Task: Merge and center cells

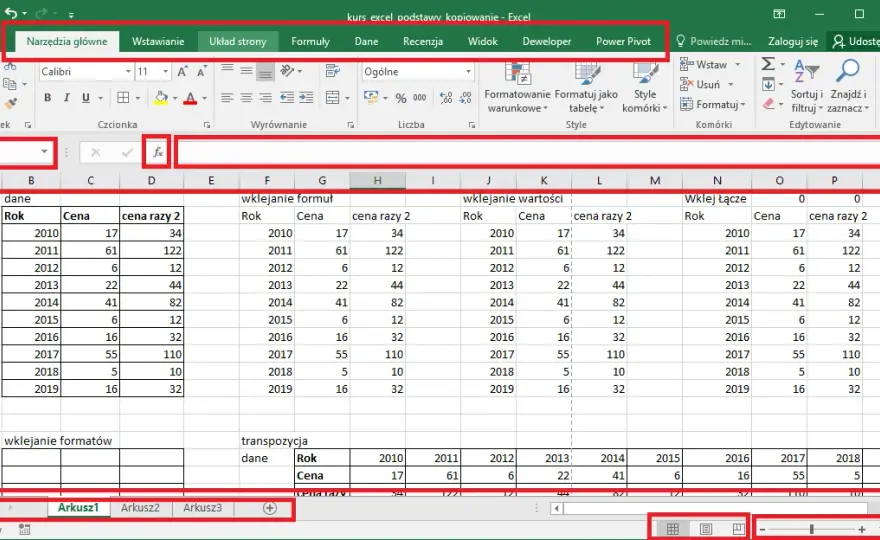Action: pos(333,98)
